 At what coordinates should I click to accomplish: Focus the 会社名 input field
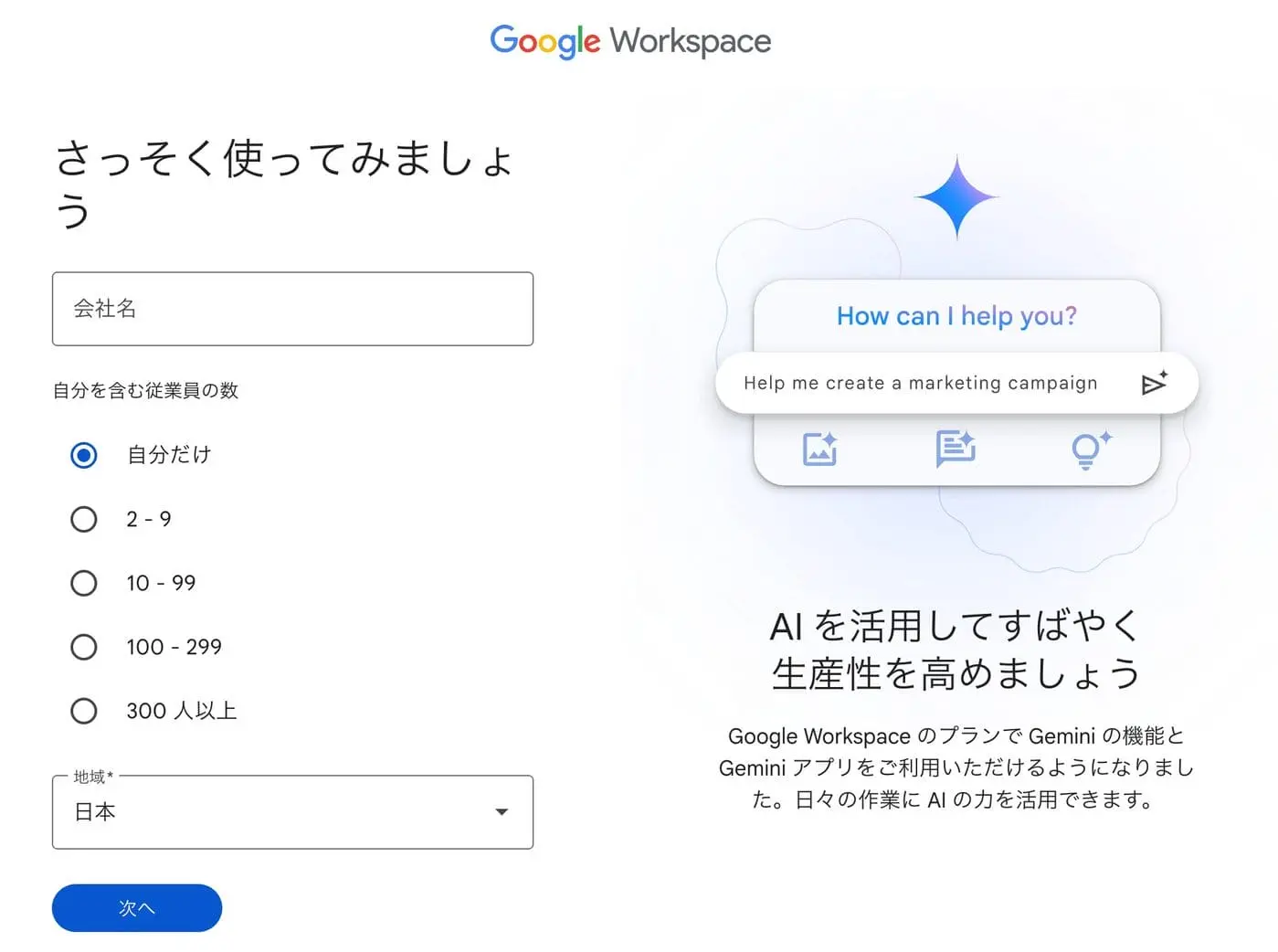[x=292, y=309]
